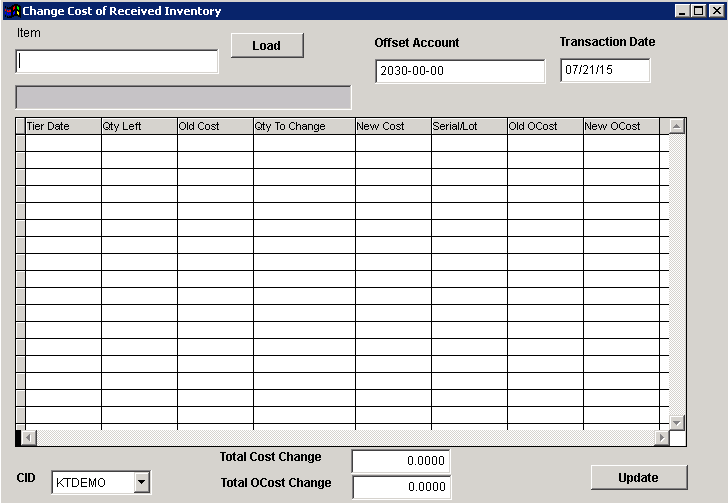Select the Old Cost column header
Image resolution: width=728 pixels, height=503 pixels.
[x=215, y=127]
